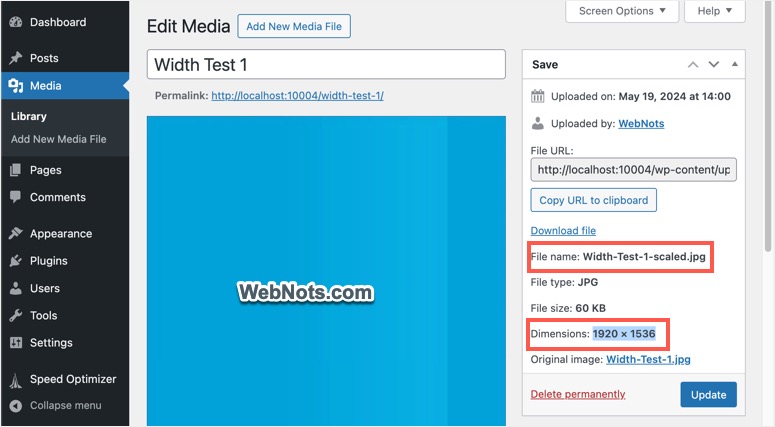Click the Speed Optimizer rocket icon

coord(16,380)
